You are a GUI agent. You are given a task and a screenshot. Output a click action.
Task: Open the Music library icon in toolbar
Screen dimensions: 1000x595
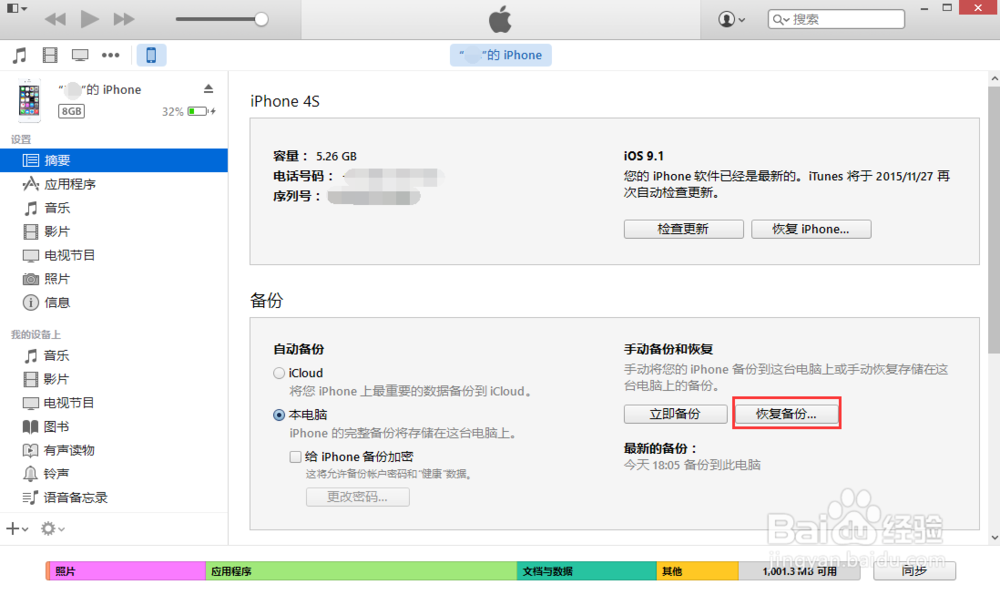(x=20, y=55)
